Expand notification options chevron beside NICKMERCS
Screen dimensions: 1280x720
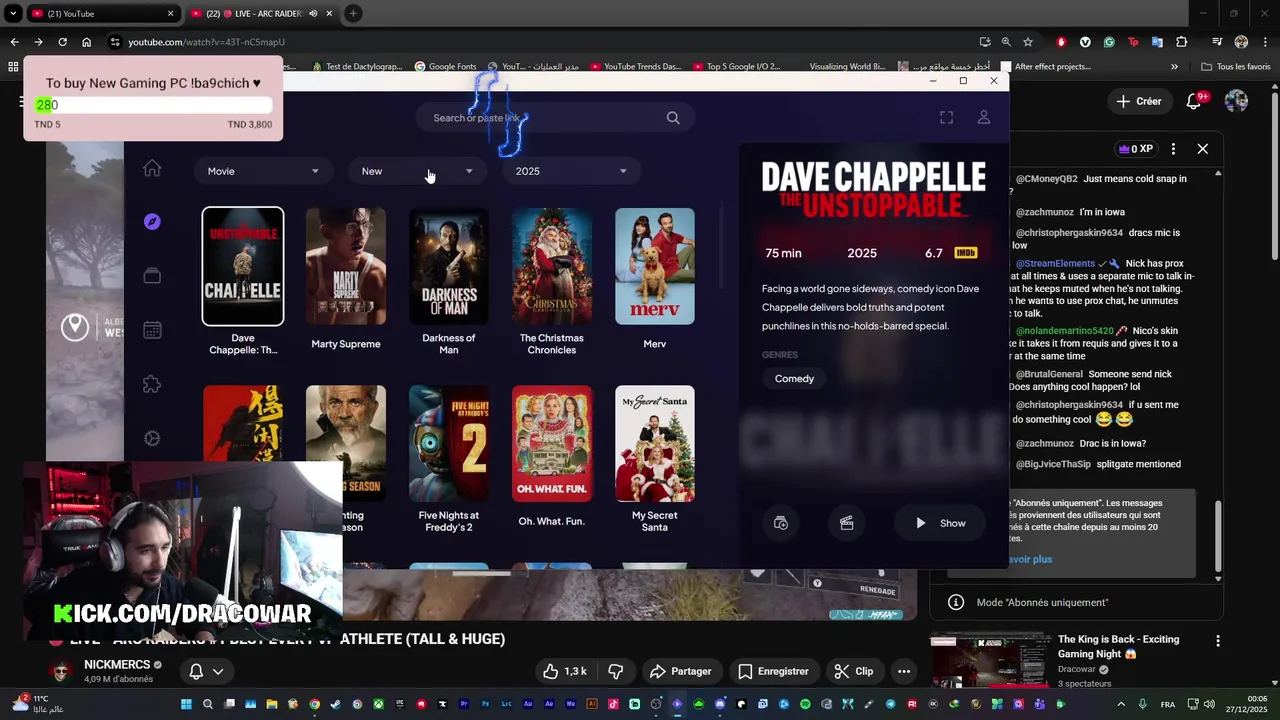pyautogui.click(x=217, y=671)
